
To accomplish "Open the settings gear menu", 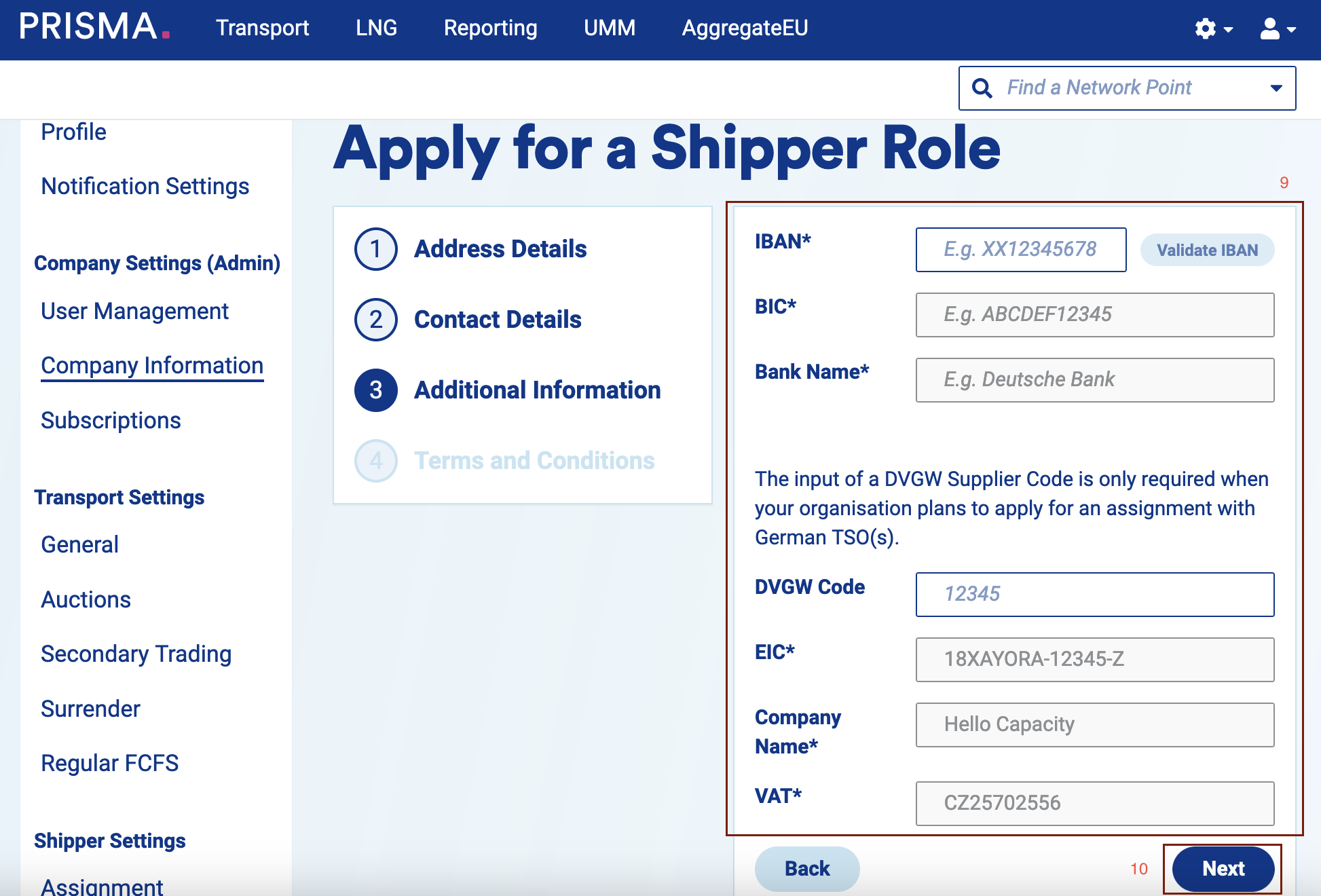I will [1212, 29].
